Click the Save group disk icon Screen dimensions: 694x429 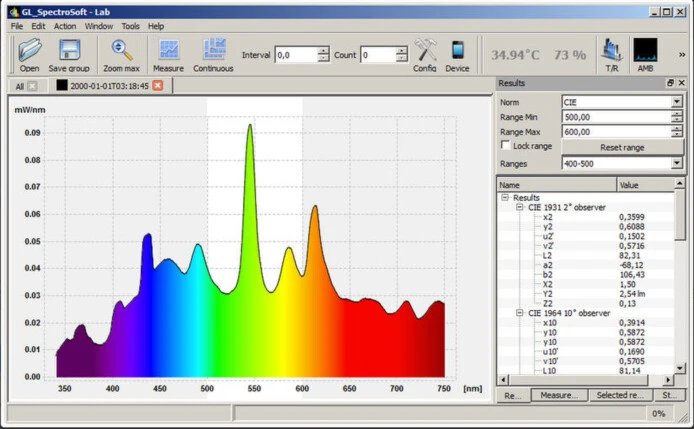tap(69, 50)
